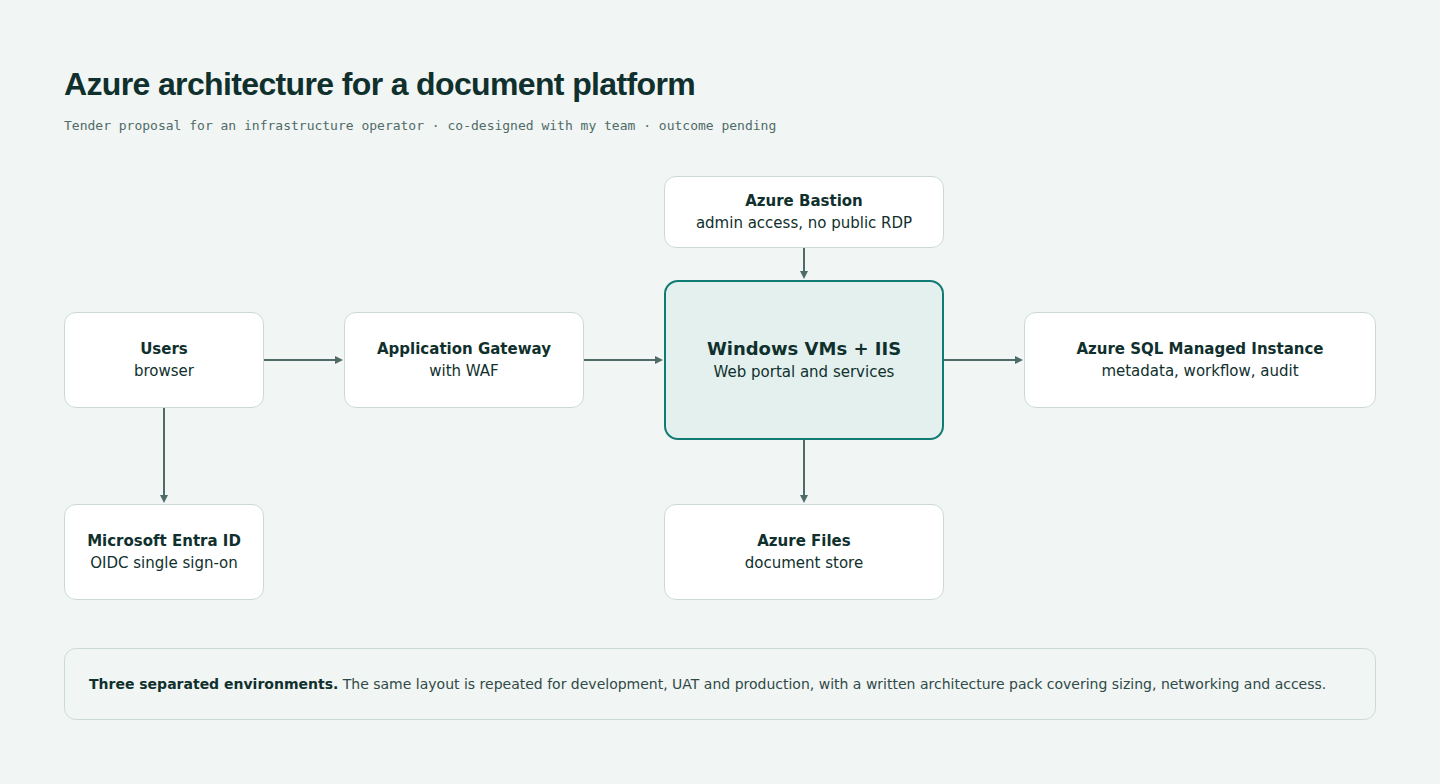
Task: Click the Azure Bastion box
Action: coord(804,212)
